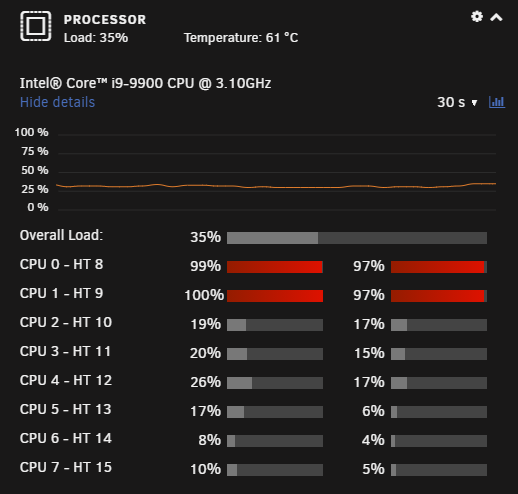Click the Overall Load progress bar

coord(357,238)
